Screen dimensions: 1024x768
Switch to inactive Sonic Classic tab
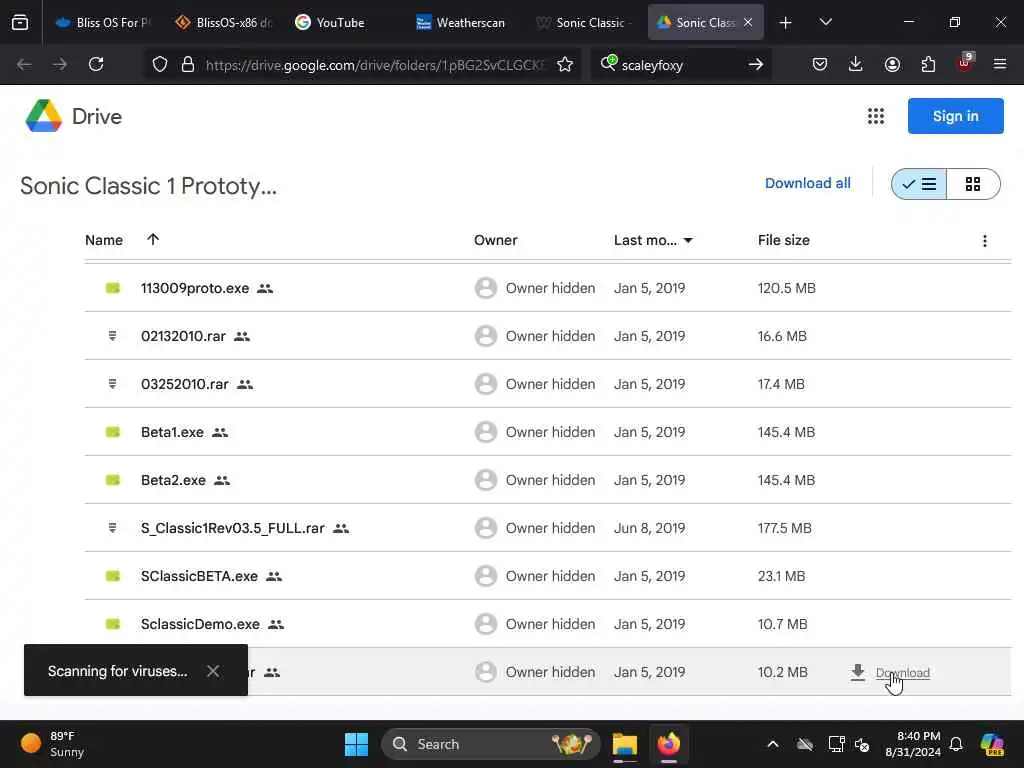click(x=581, y=22)
